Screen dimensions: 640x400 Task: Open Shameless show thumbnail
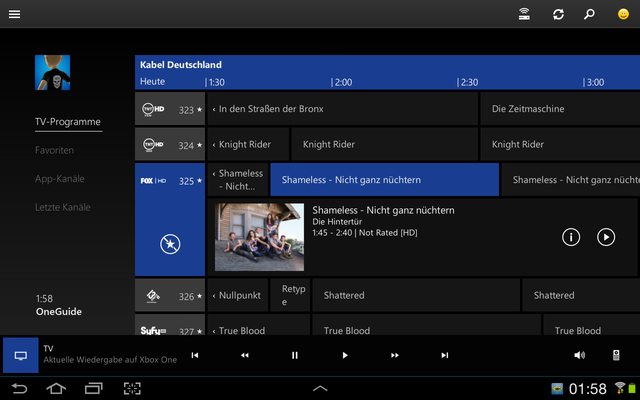coord(259,237)
